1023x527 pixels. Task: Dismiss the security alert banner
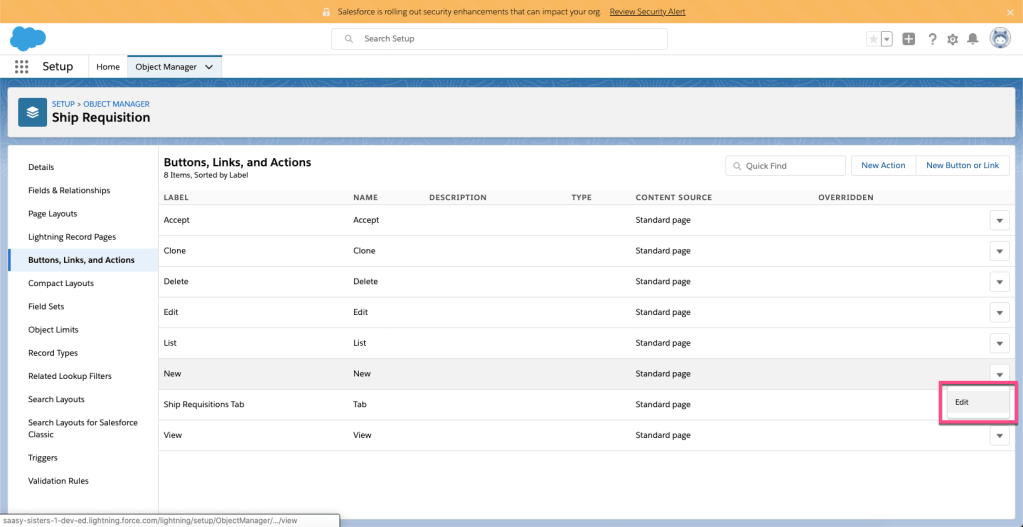pyautogui.click(x=1010, y=11)
